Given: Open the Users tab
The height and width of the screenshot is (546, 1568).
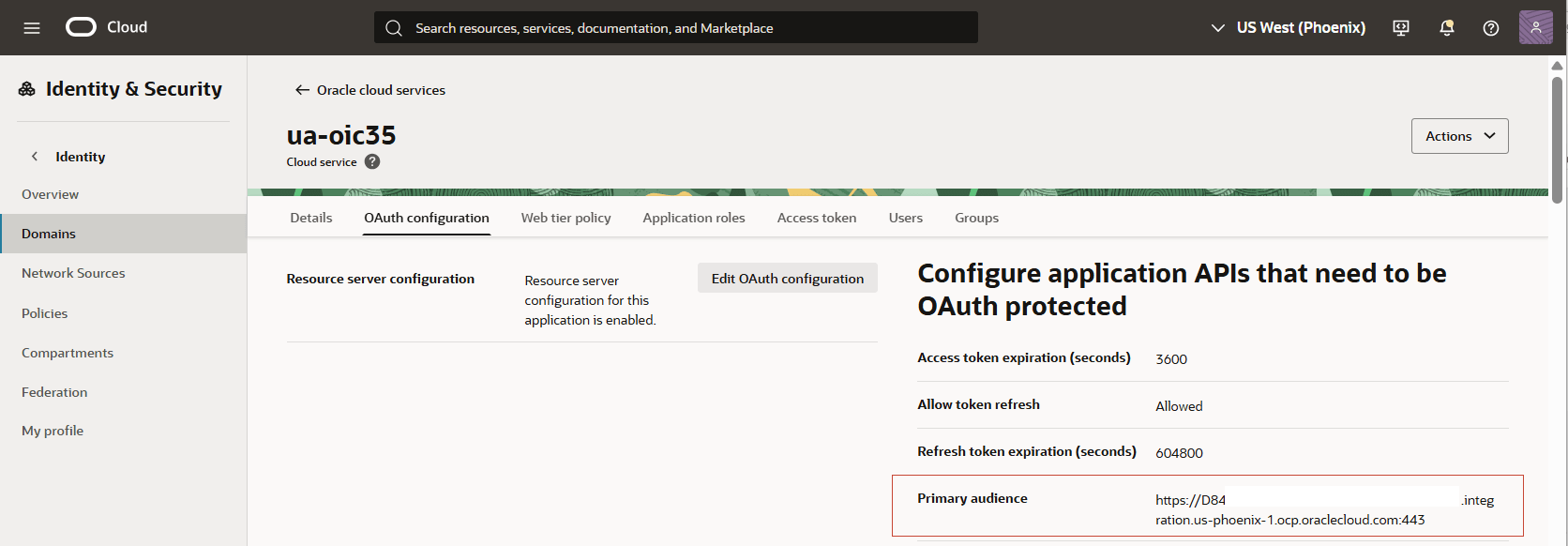Looking at the screenshot, I should coord(906,218).
